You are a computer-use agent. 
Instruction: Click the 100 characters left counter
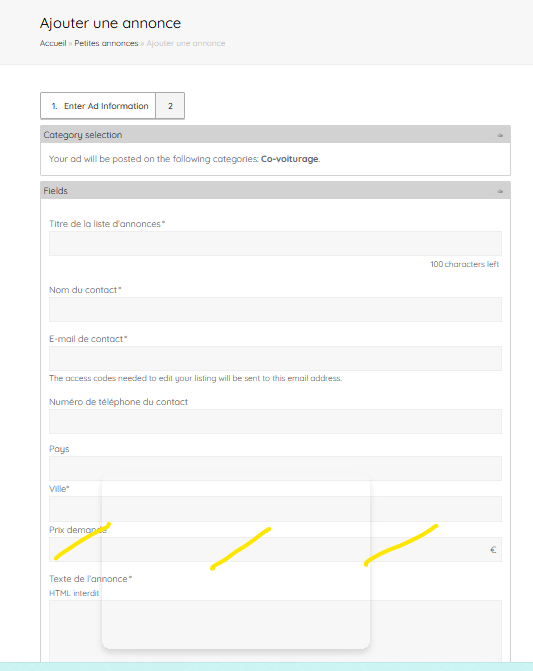[x=465, y=264]
